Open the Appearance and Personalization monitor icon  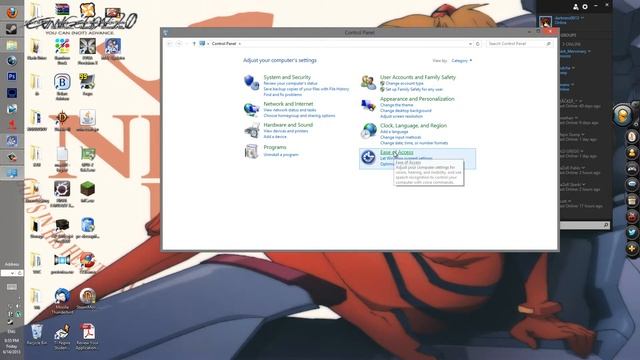(x=368, y=106)
